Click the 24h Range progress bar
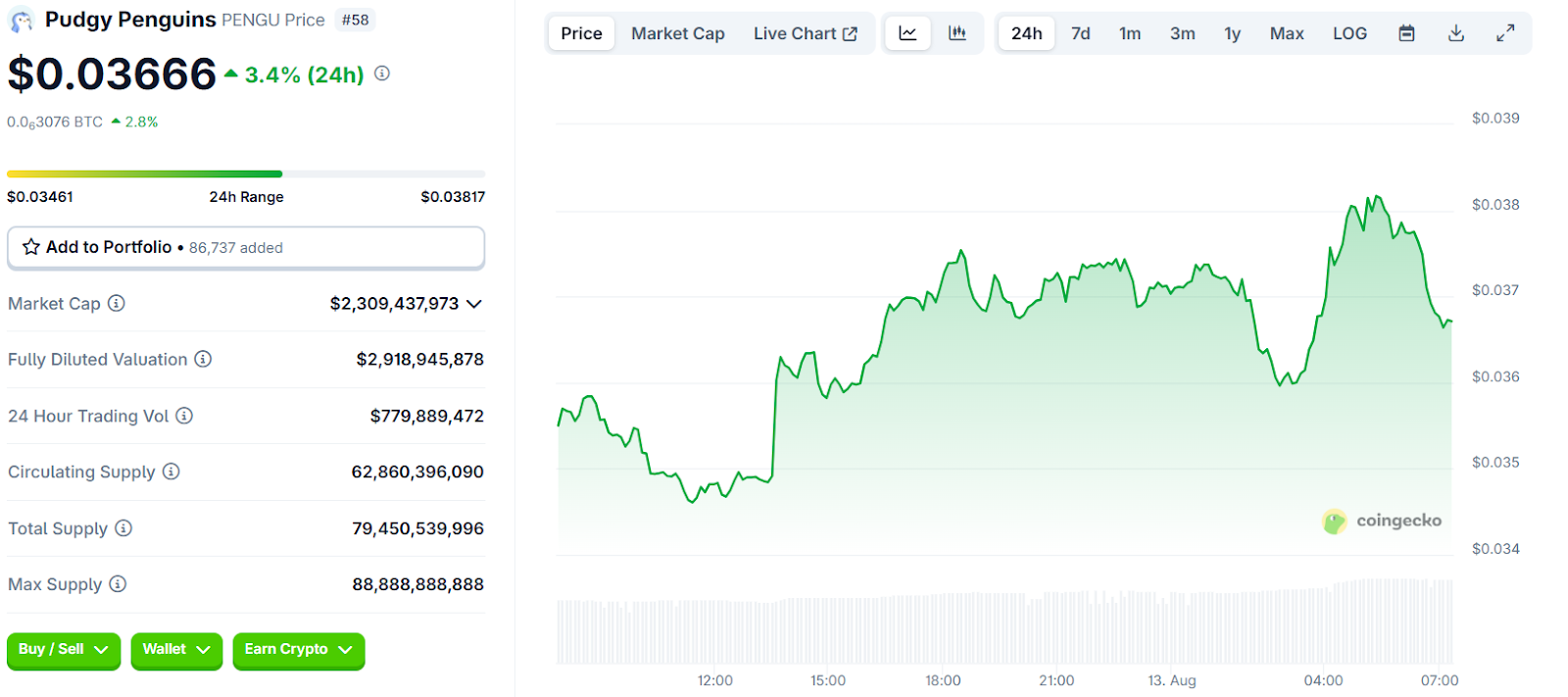Viewport: 1568px width, 697px height. [246, 174]
